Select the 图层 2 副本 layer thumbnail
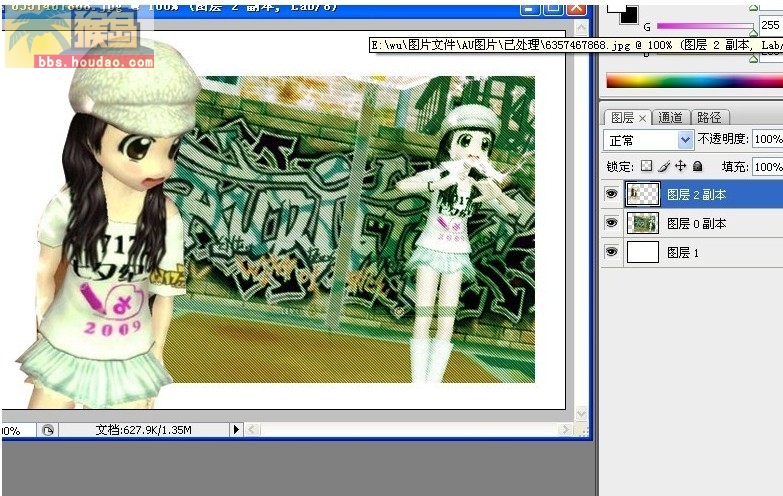783x496 pixels. pos(642,194)
